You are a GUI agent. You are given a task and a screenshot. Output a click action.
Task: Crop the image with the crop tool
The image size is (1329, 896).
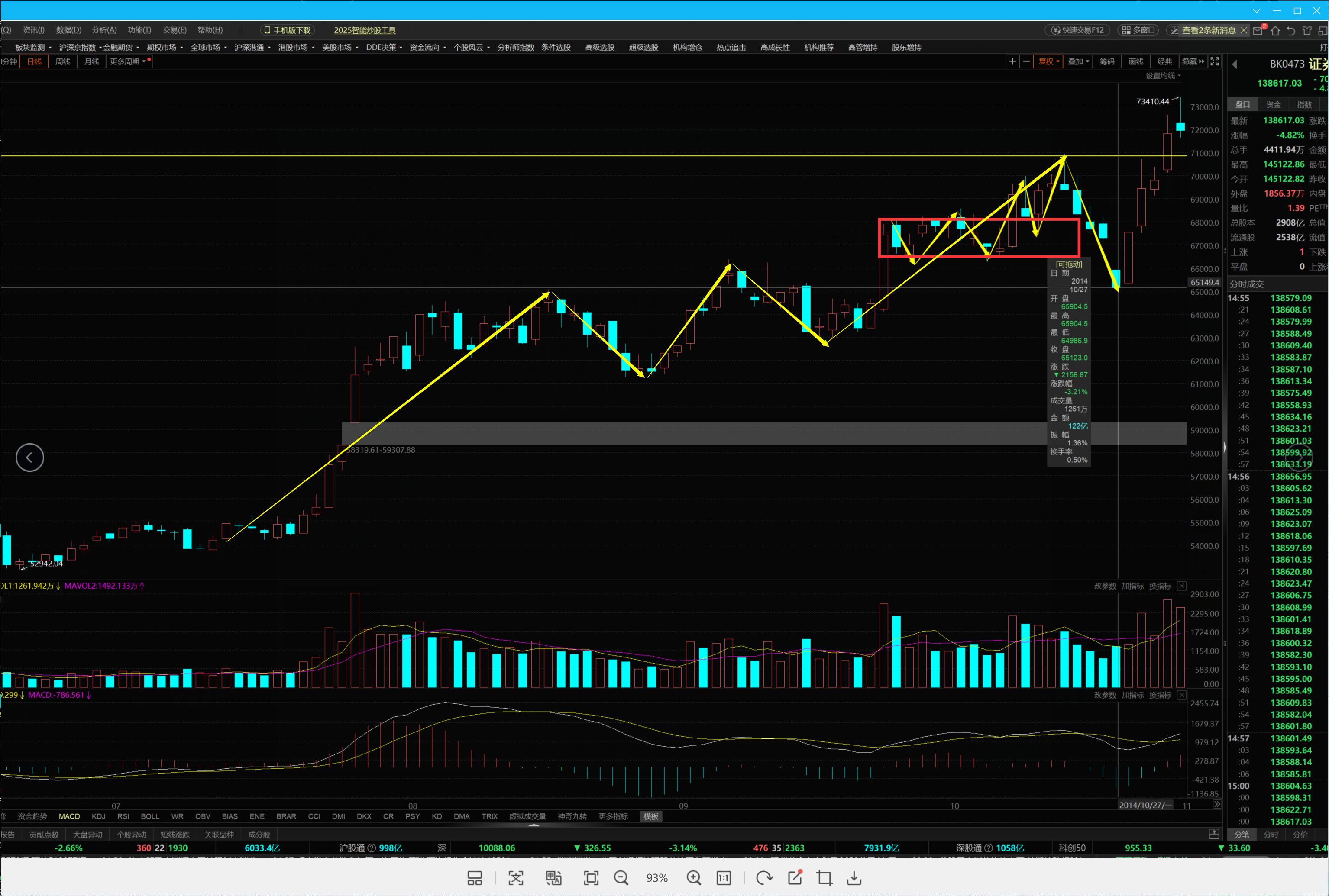tap(824, 878)
